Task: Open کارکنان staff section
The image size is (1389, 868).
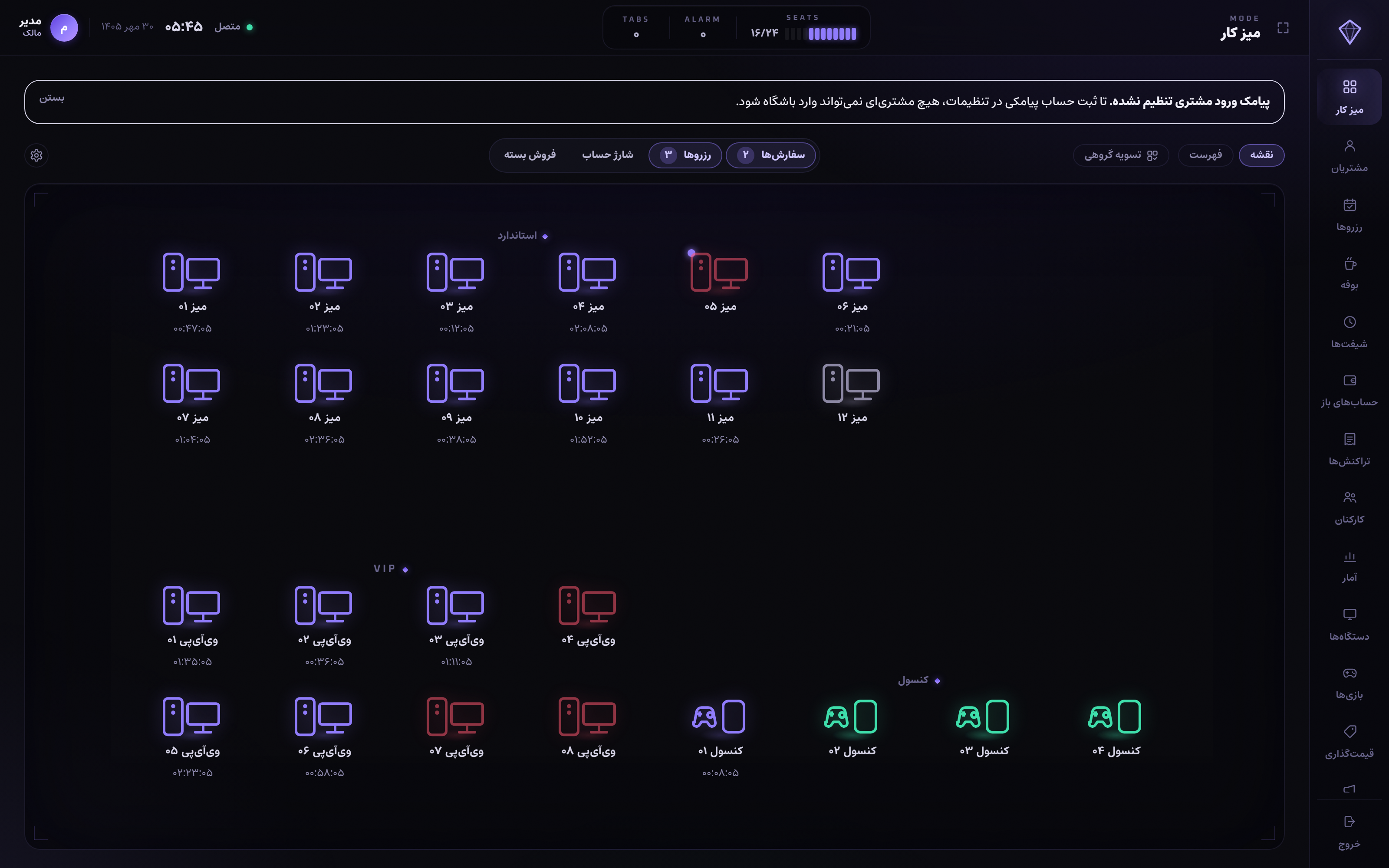Action: coord(1349,507)
